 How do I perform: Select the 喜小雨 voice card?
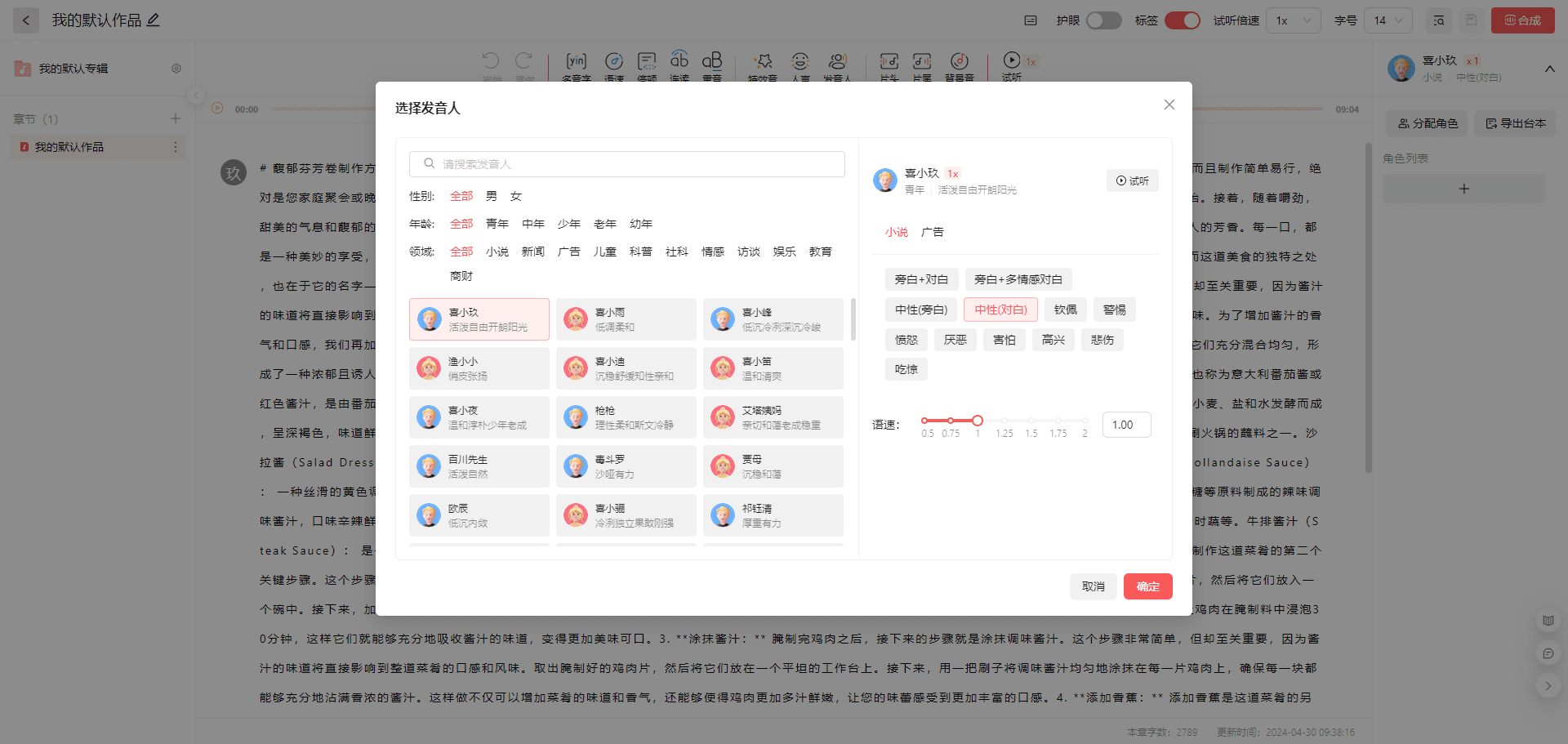(x=626, y=319)
